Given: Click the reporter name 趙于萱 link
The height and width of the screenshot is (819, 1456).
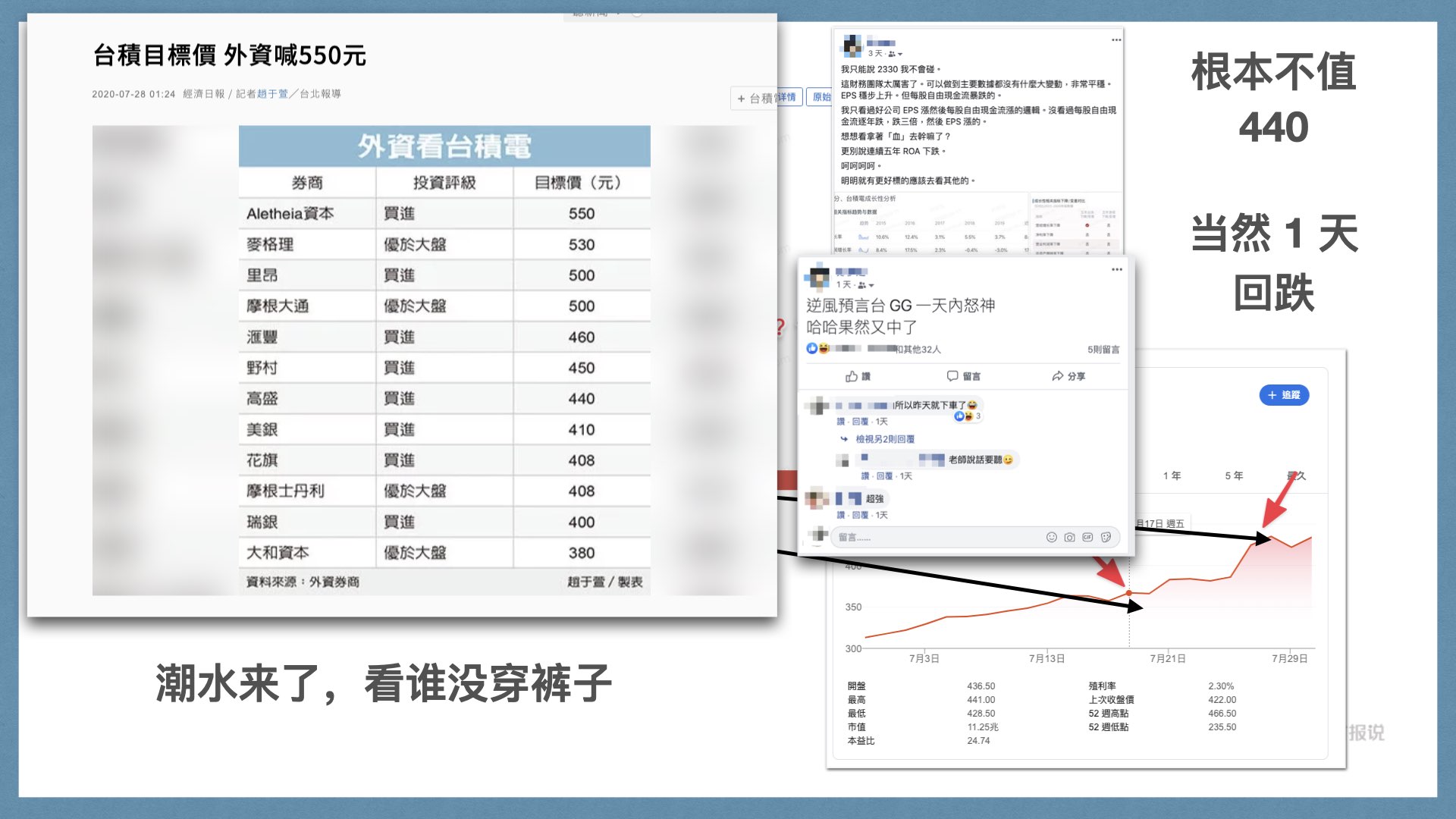Looking at the screenshot, I should [272, 94].
